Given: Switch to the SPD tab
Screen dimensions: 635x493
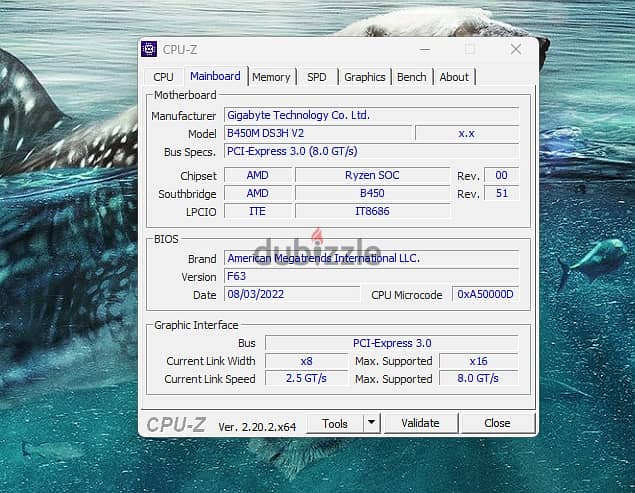Looking at the screenshot, I should tap(316, 77).
